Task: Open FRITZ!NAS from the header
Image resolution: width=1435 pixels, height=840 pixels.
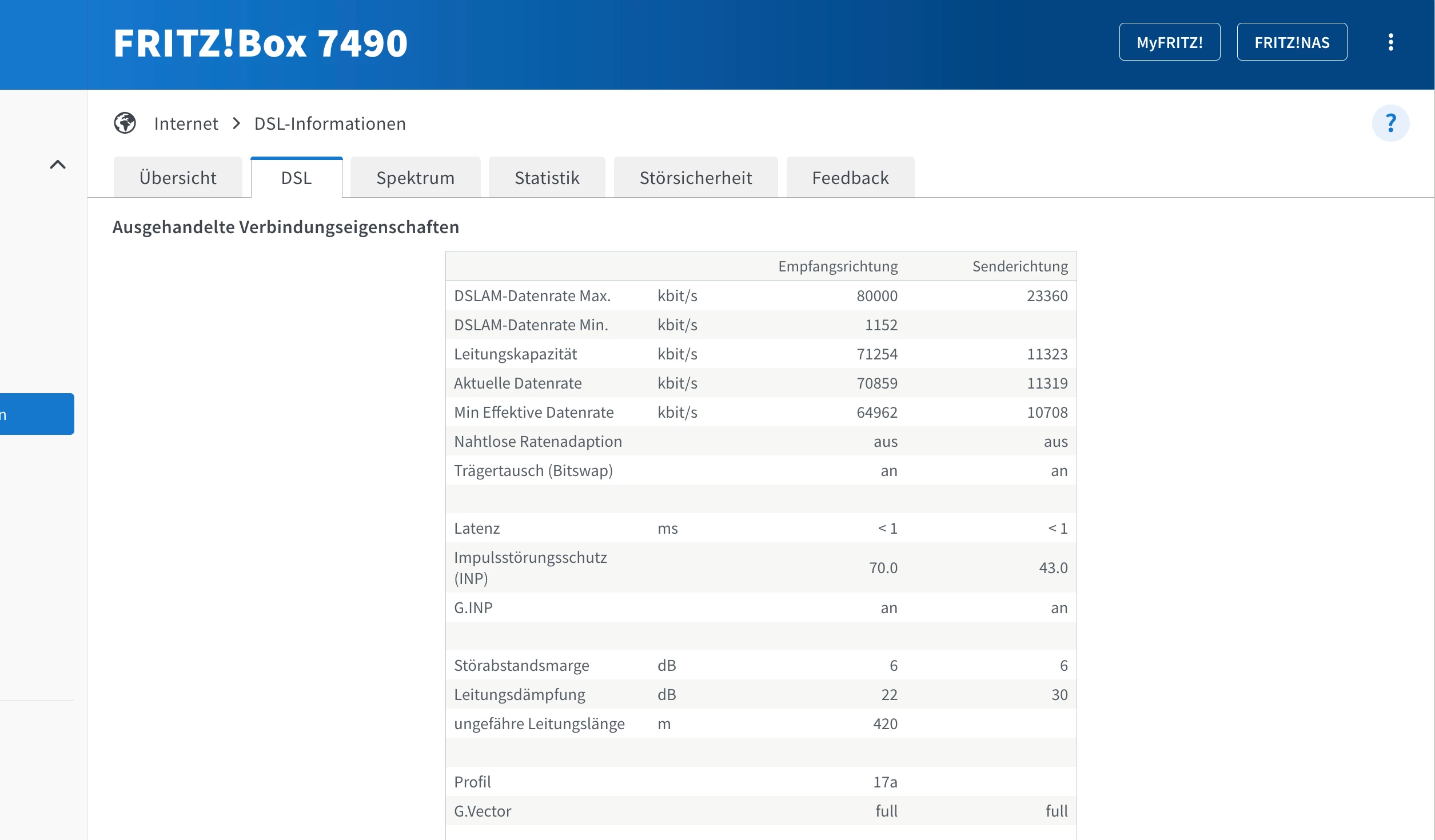Action: [x=1291, y=42]
